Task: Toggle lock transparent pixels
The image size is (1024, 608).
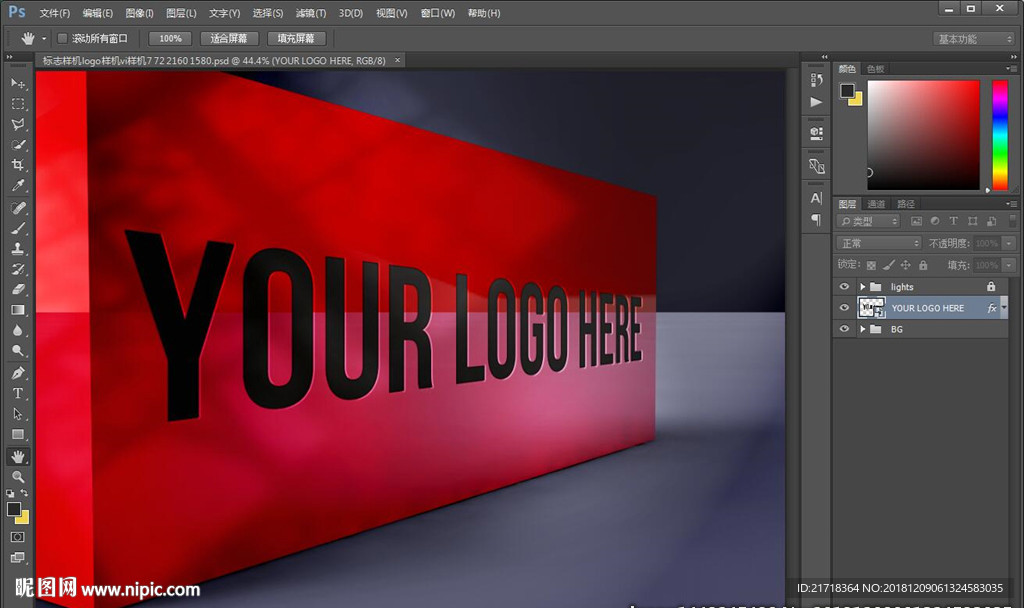Action: (x=871, y=265)
